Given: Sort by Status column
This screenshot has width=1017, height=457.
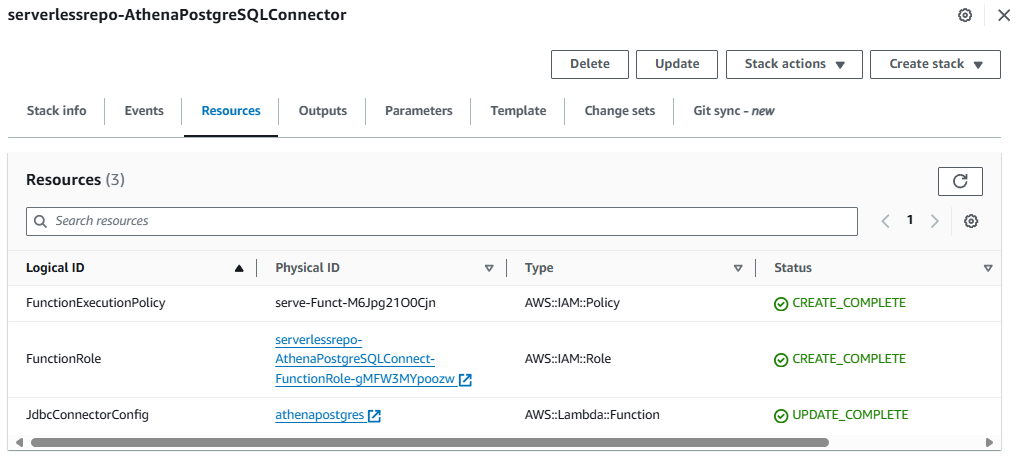Looking at the screenshot, I should click(x=988, y=268).
